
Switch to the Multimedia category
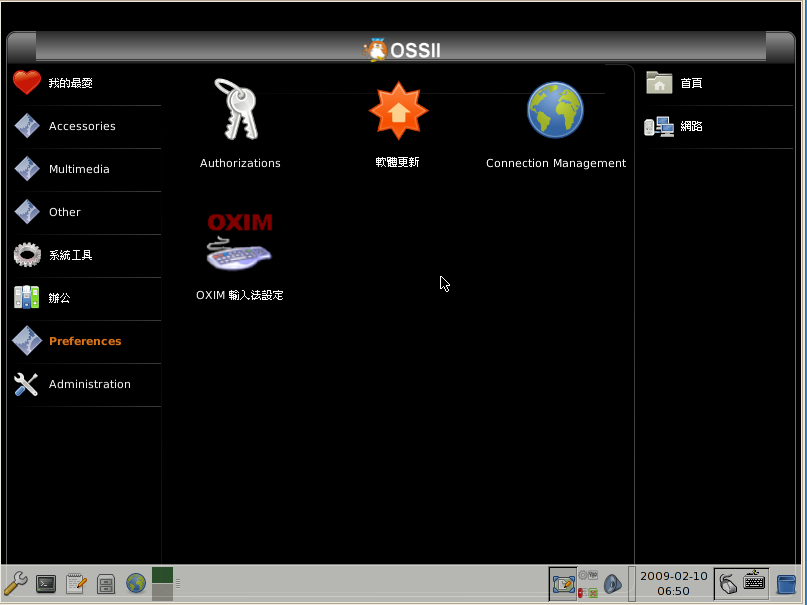click(79, 169)
